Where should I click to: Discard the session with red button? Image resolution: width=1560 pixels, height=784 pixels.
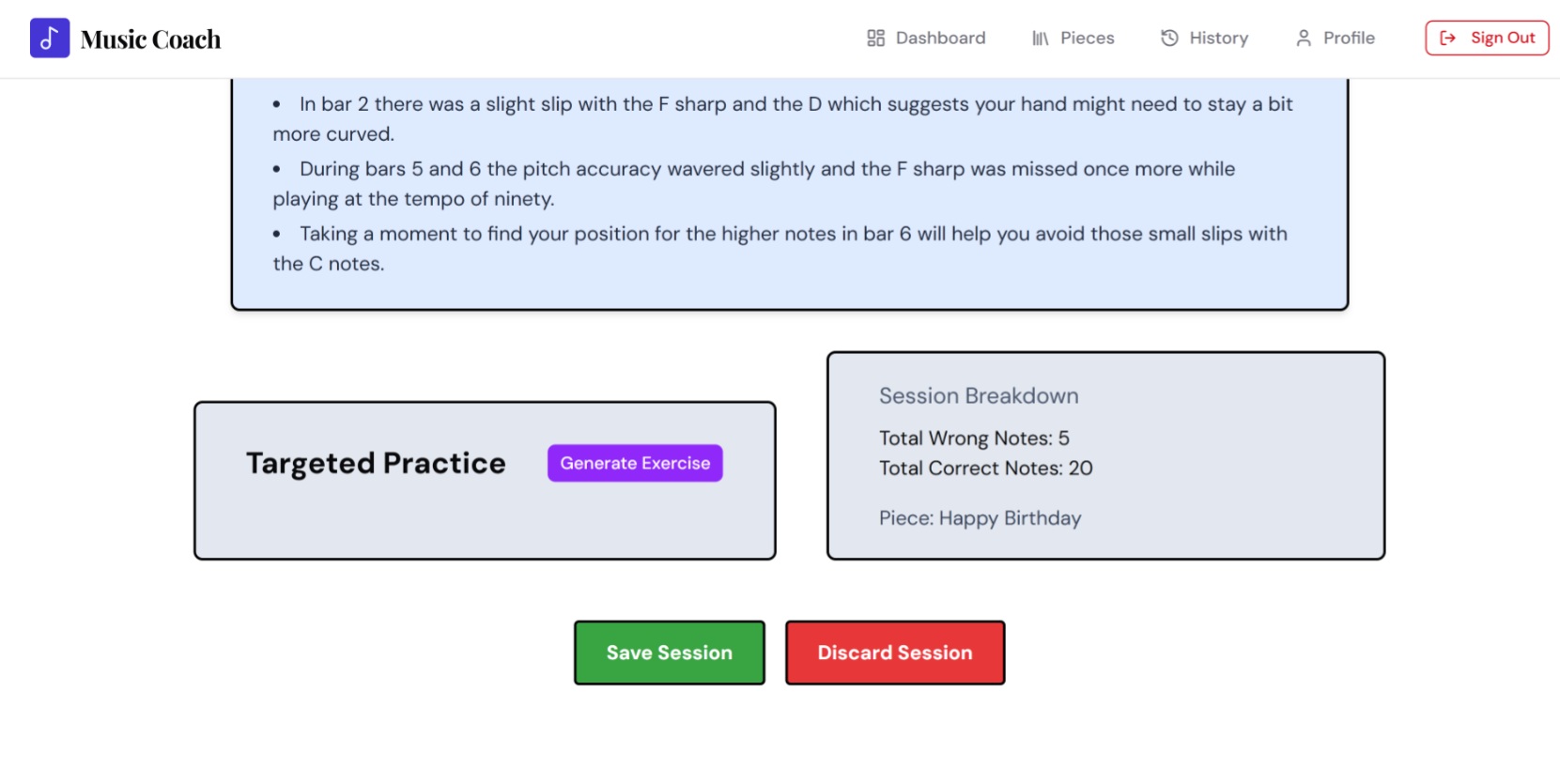pos(895,653)
